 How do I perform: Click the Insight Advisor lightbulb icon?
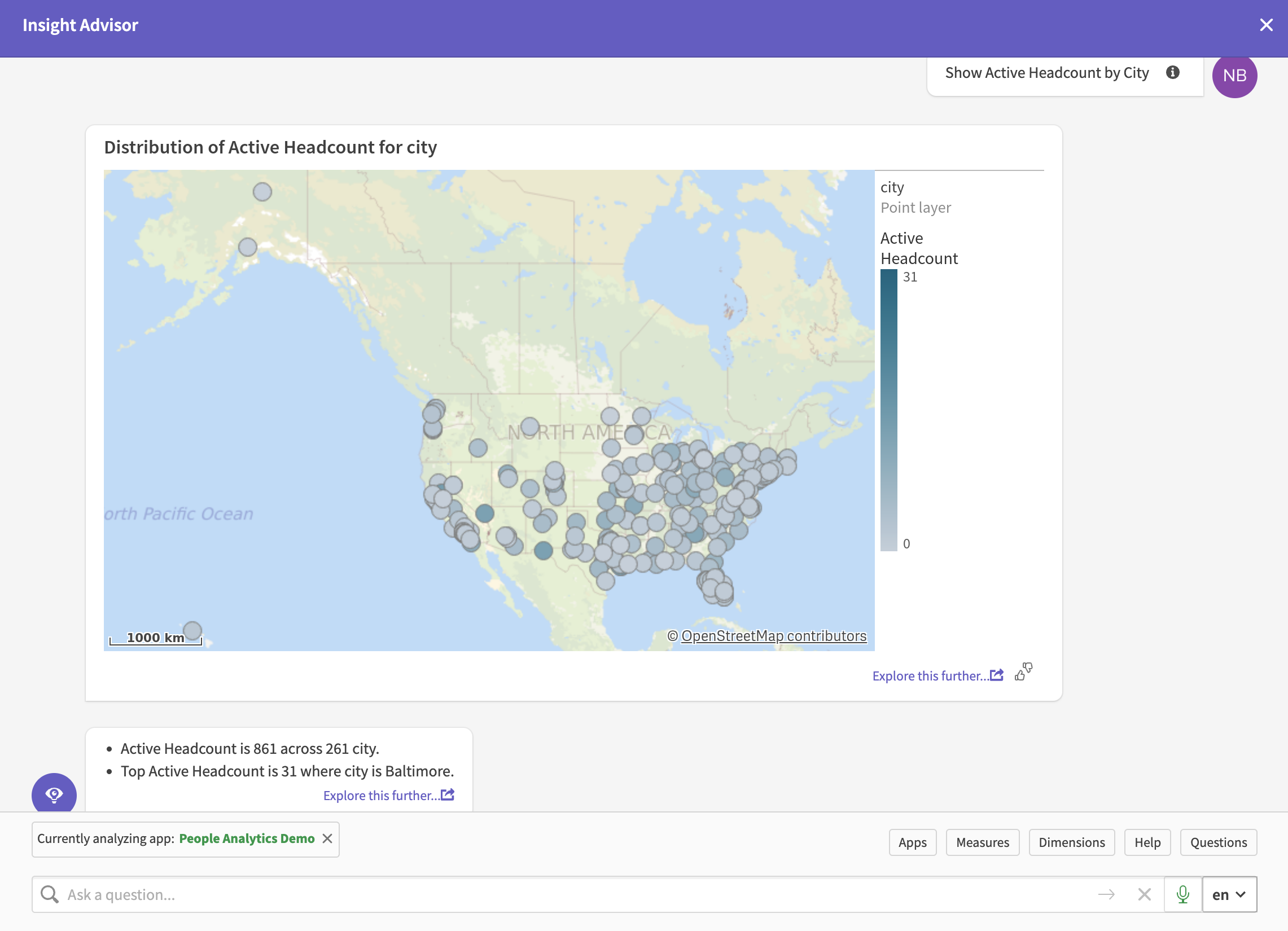(54, 796)
